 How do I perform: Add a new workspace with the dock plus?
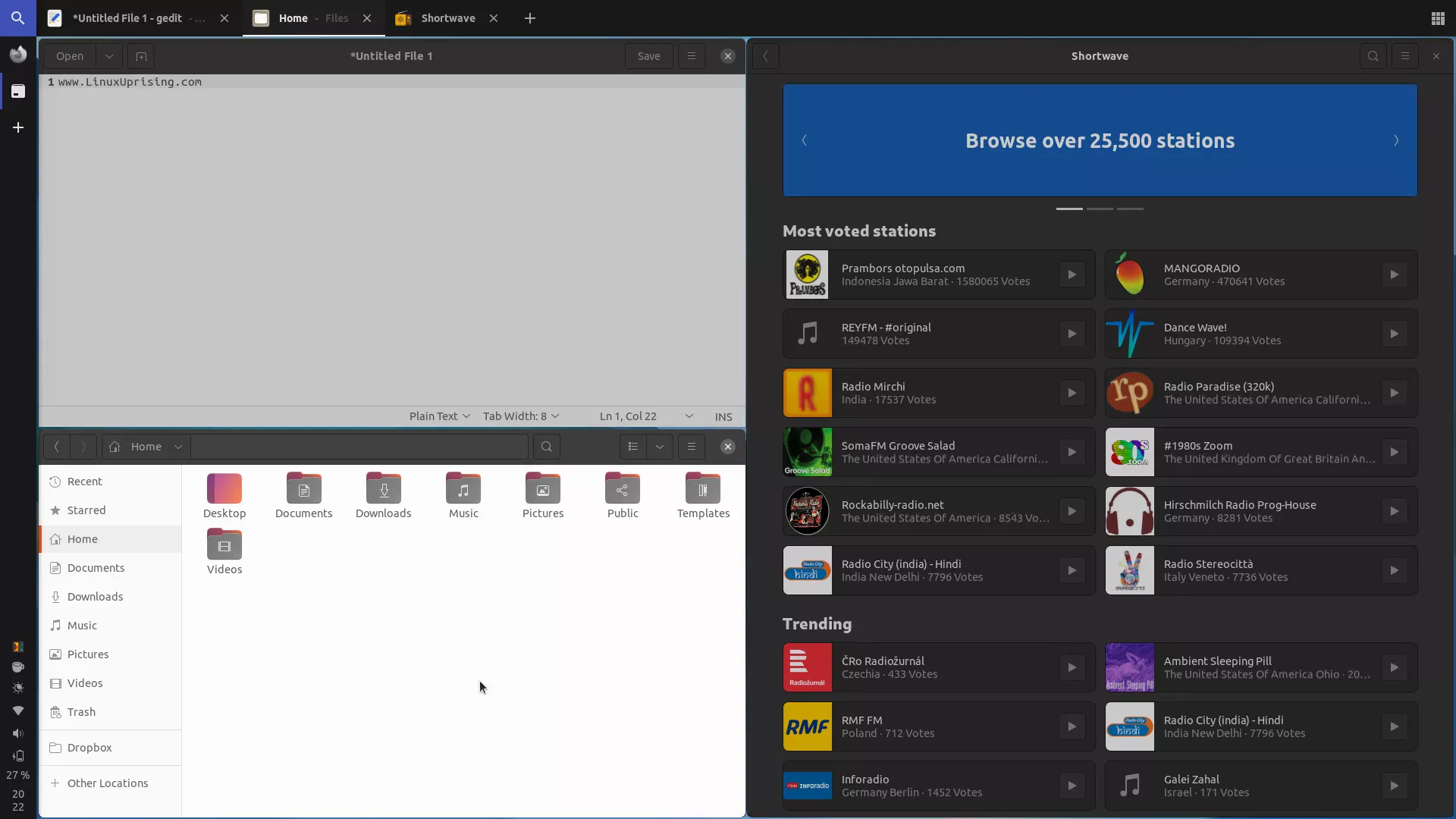(18, 127)
